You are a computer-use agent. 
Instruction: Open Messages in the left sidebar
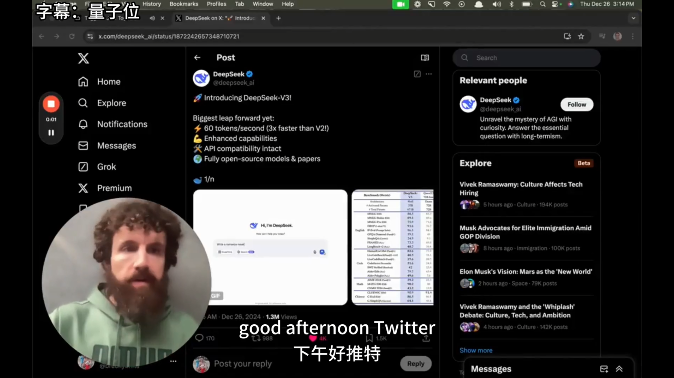pos(107,146)
